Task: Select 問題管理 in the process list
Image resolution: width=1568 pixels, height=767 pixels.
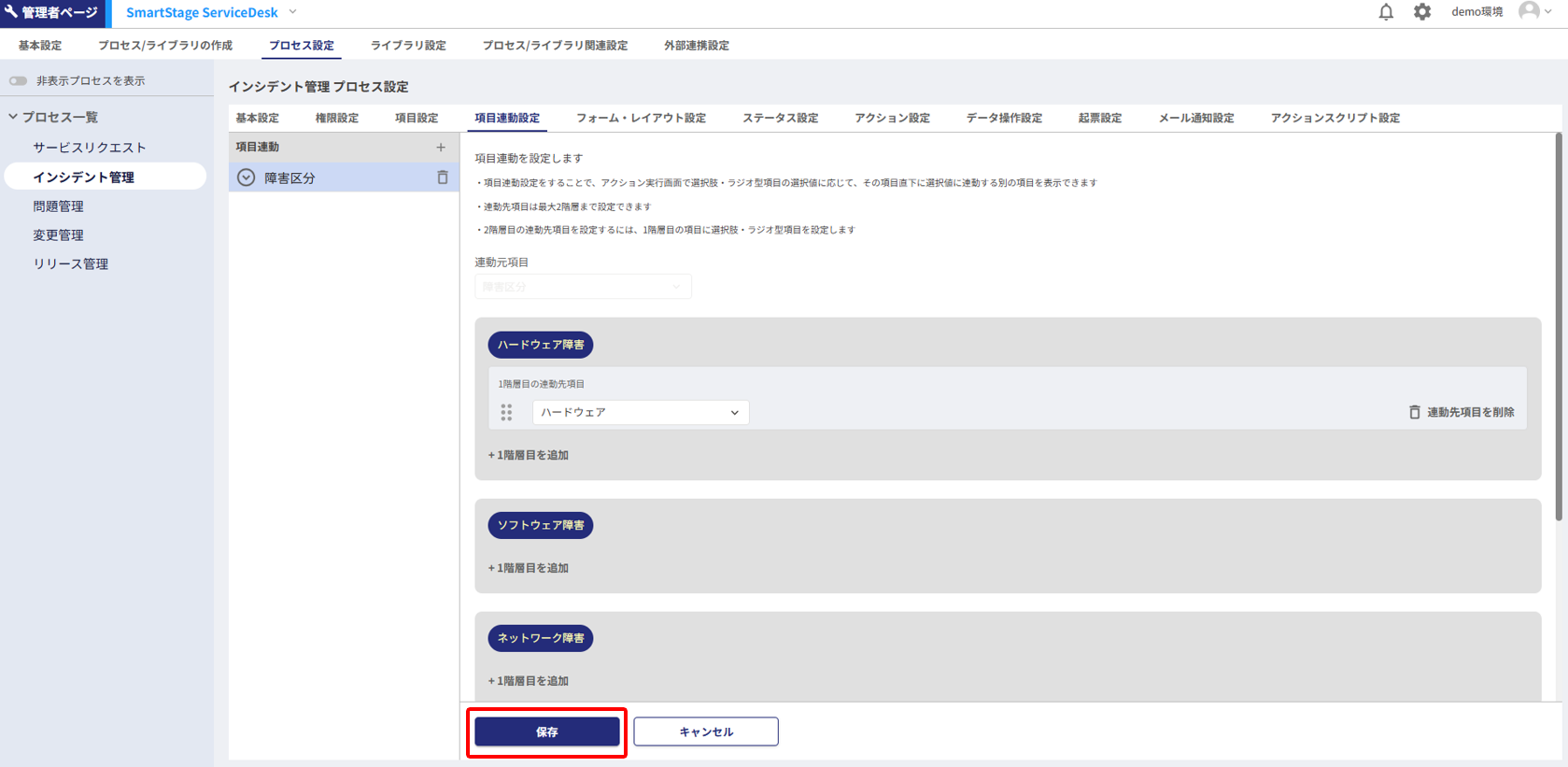Action: coord(59,206)
